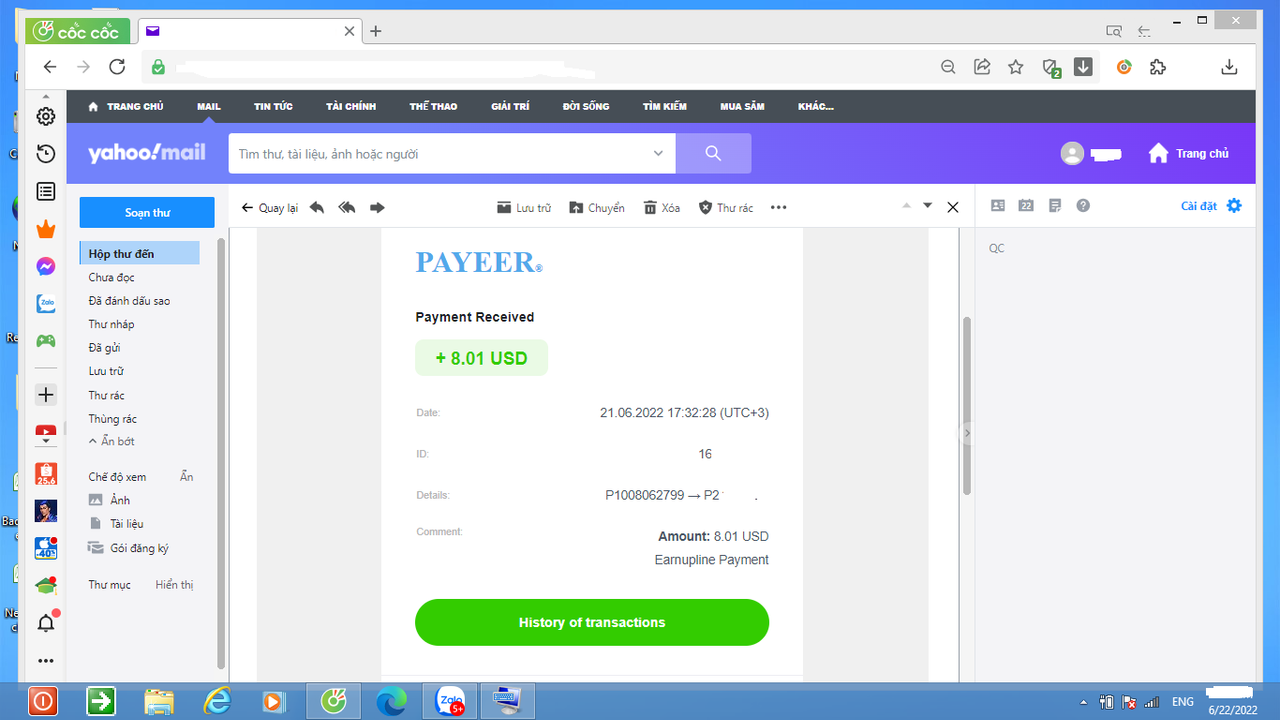Reload the page
This screenshot has width=1280, height=720.
click(117, 67)
